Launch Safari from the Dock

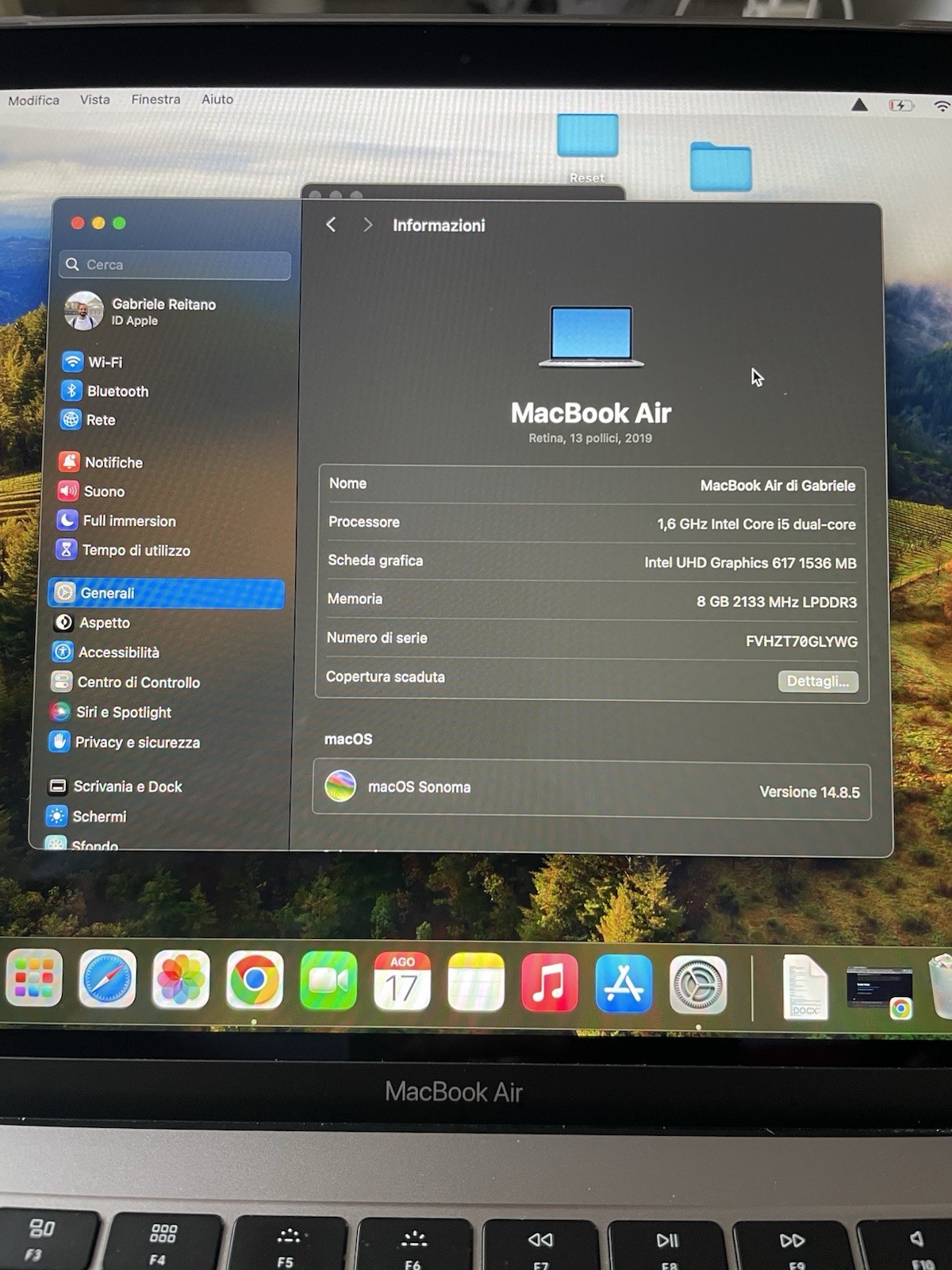(x=107, y=979)
